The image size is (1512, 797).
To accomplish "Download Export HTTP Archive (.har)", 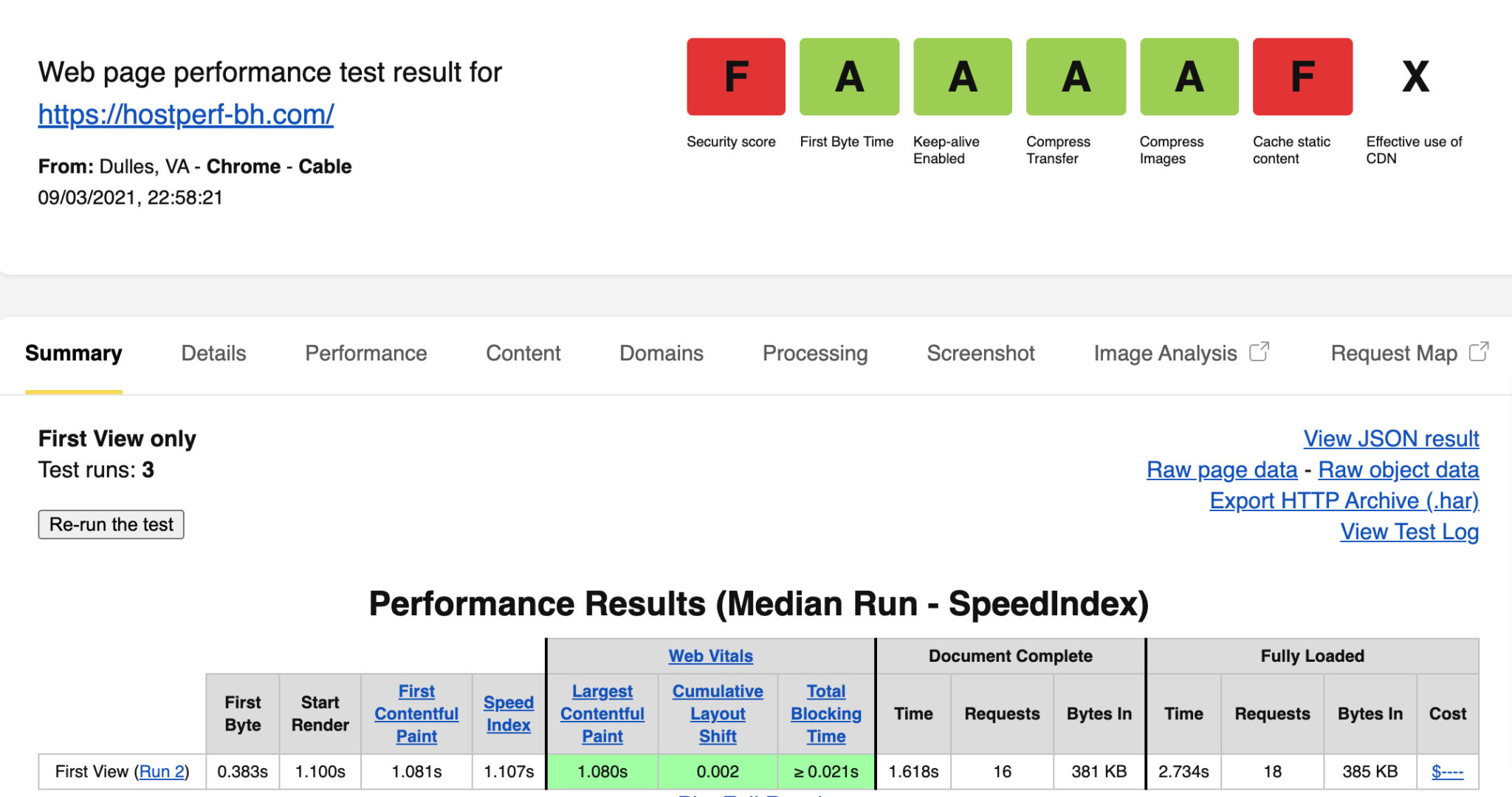I will (1344, 501).
